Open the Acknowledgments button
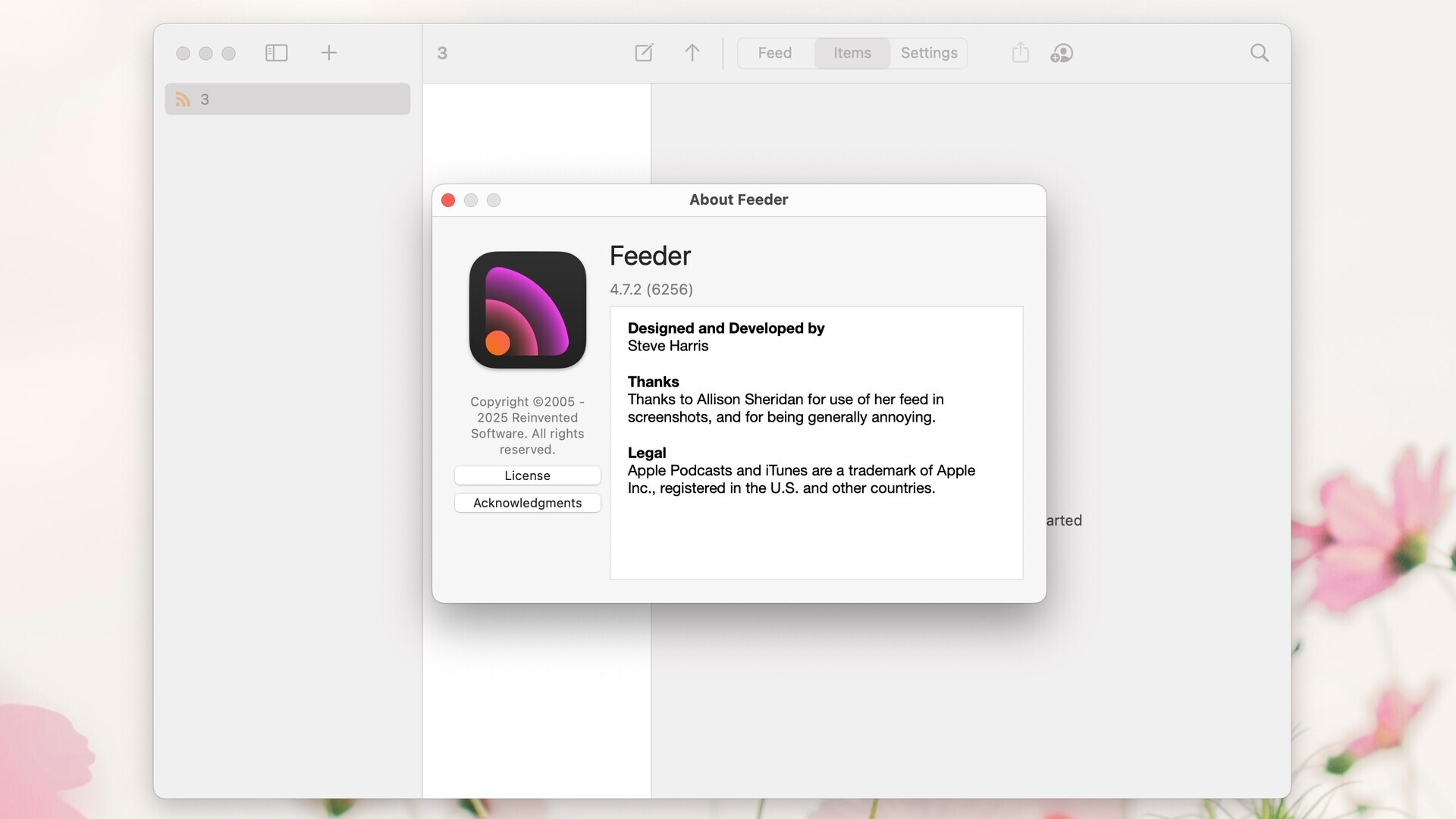The image size is (1456, 819). (528, 503)
